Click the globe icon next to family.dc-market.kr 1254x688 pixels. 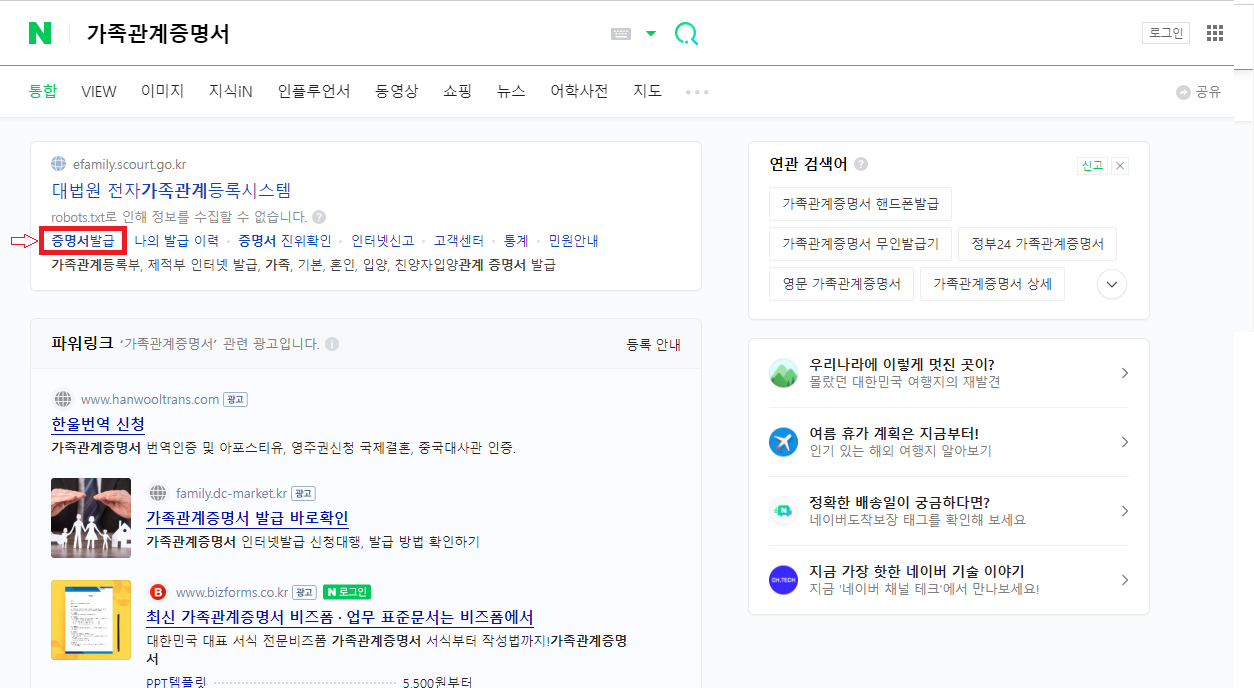tap(157, 493)
